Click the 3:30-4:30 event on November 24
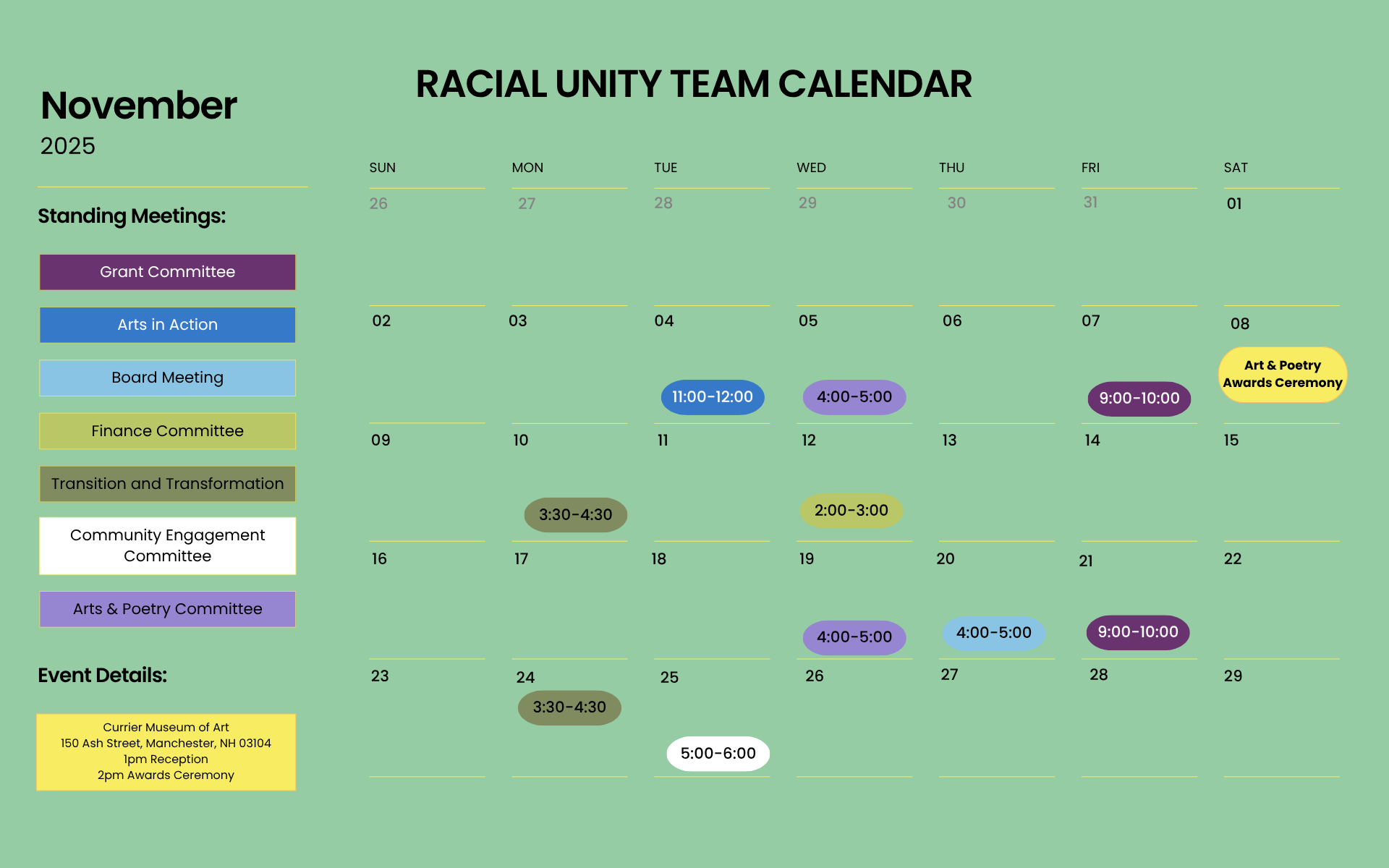Screen dimensions: 1389x868 point(569,707)
